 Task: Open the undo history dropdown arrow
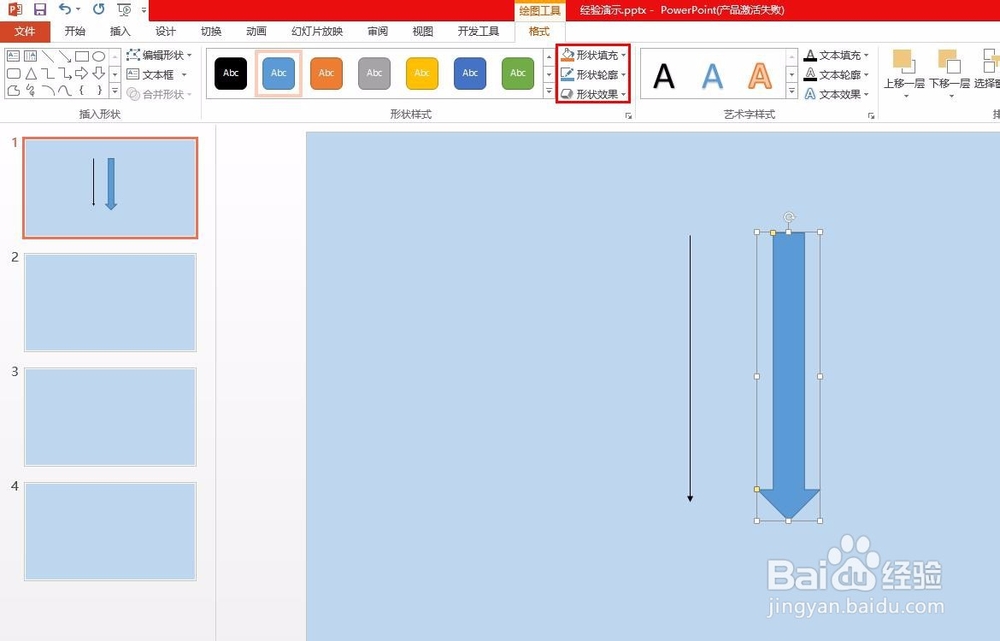(78, 9)
